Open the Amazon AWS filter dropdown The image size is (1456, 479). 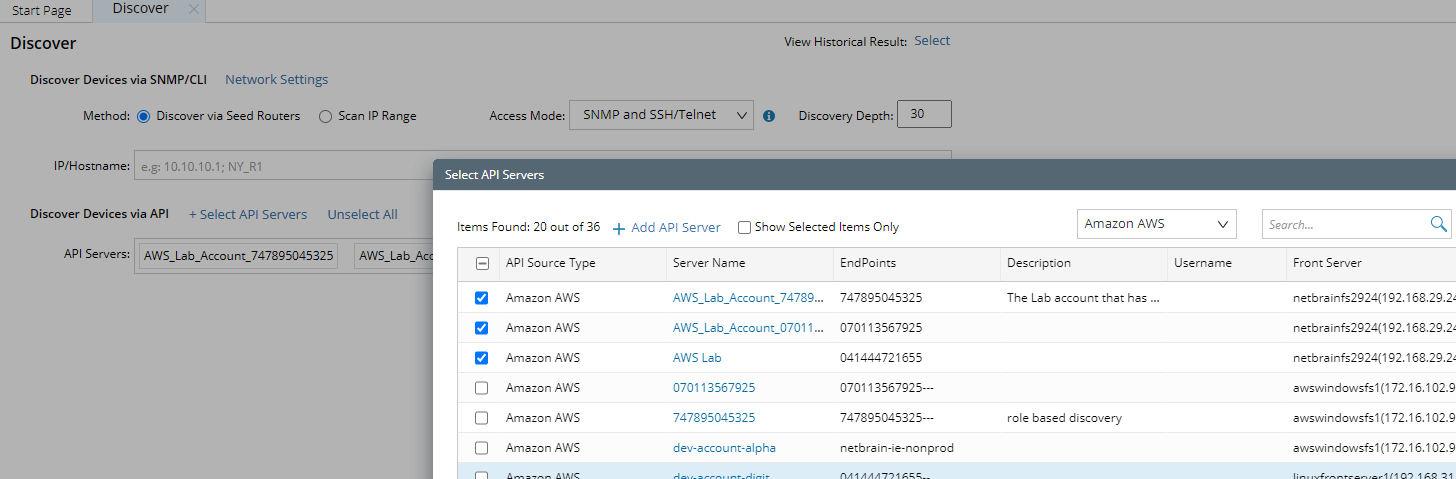tap(1157, 224)
